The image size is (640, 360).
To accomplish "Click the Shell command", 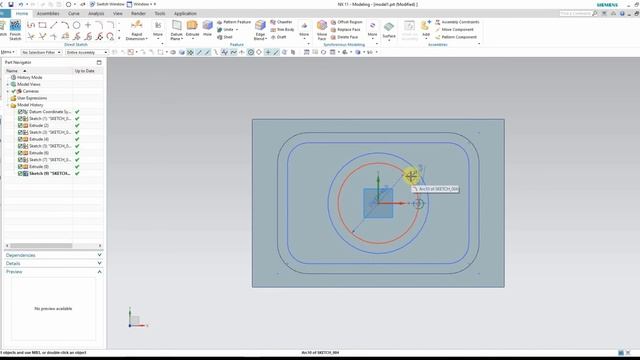I will pyautogui.click(x=225, y=37).
